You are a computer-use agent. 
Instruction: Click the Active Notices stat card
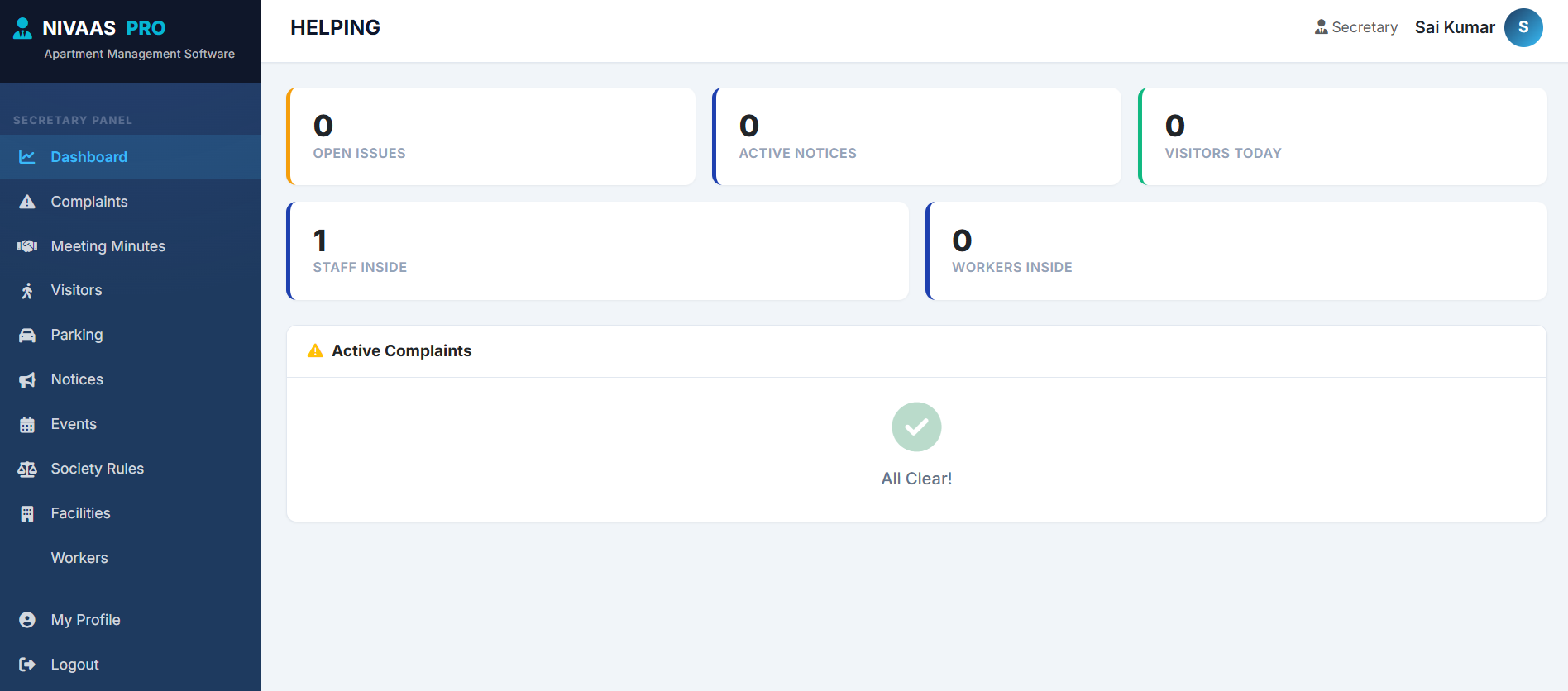[x=916, y=136]
